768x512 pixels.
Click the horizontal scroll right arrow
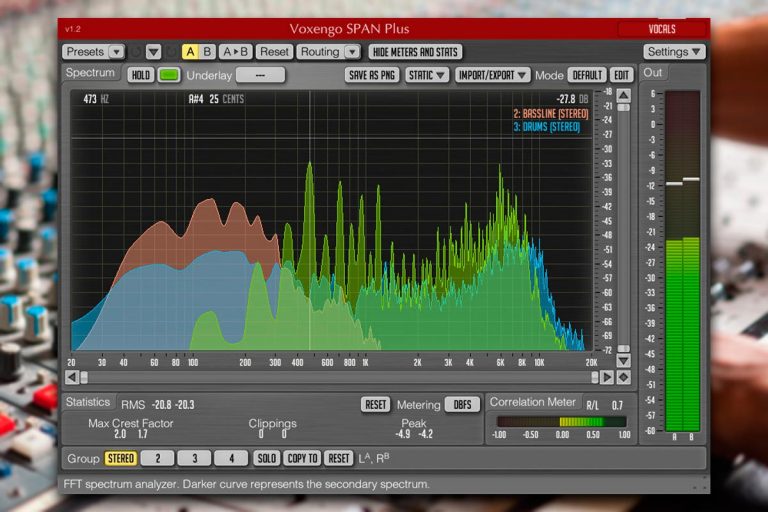[x=607, y=377]
